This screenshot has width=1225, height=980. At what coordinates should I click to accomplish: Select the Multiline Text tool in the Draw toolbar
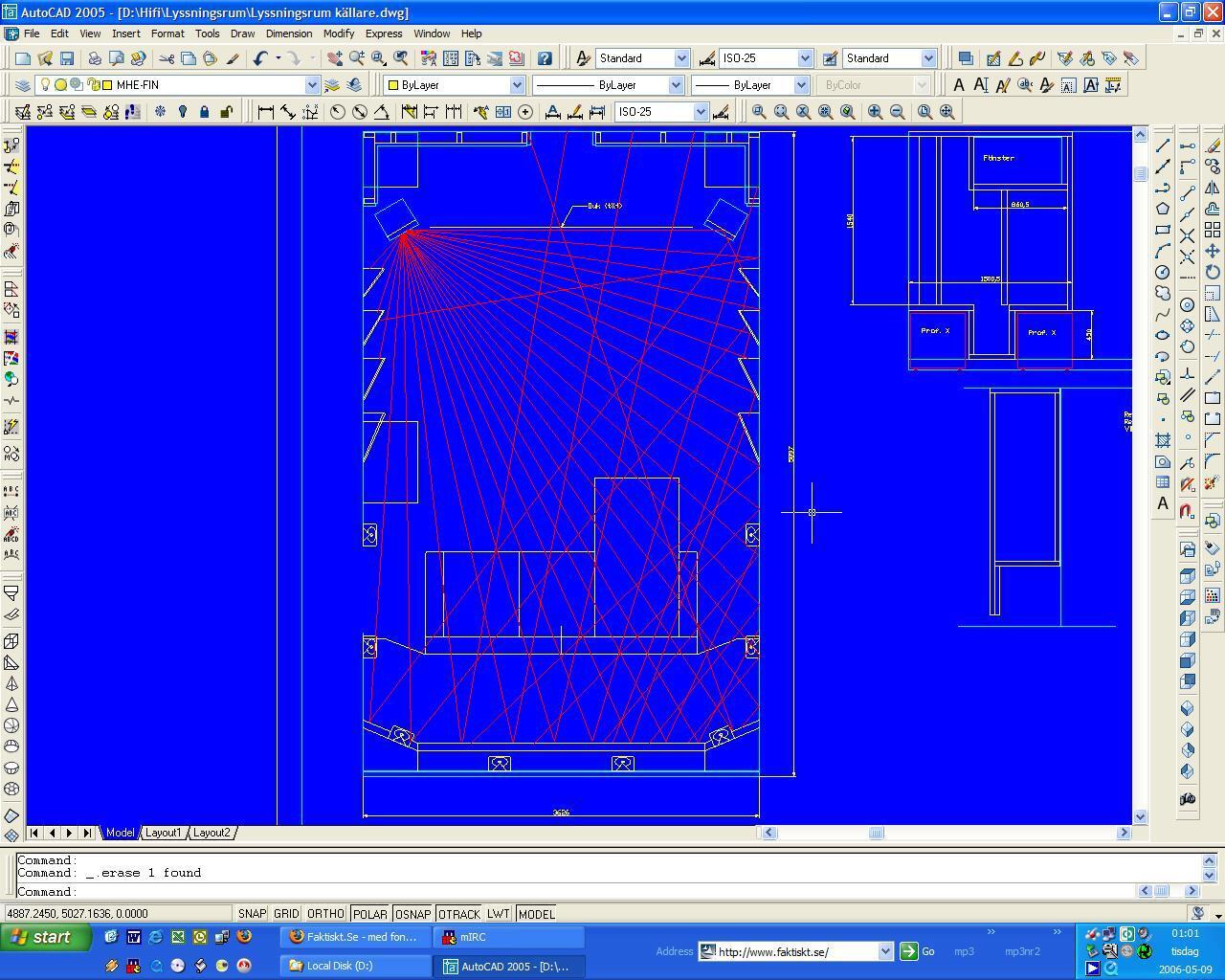pyautogui.click(x=1163, y=503)
